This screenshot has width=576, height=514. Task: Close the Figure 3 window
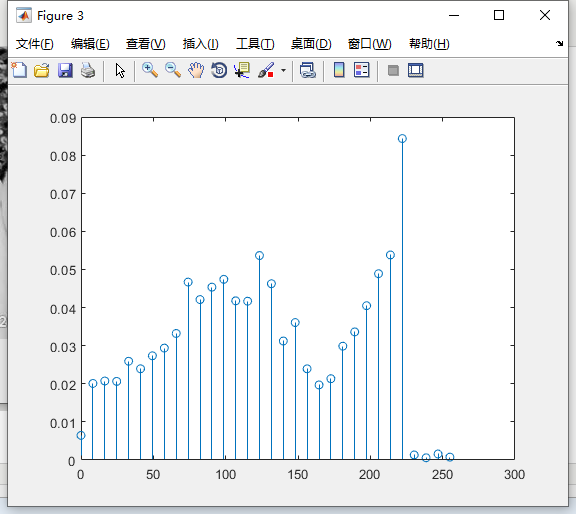point(545,15)
